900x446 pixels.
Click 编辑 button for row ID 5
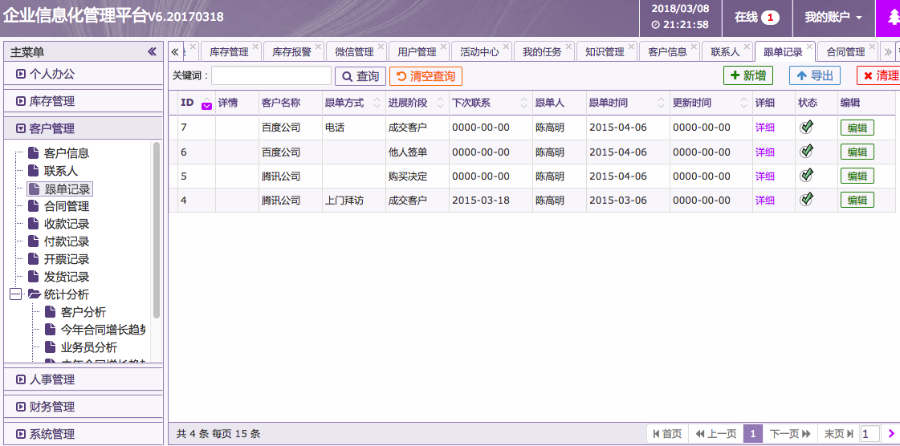[857, 176]
